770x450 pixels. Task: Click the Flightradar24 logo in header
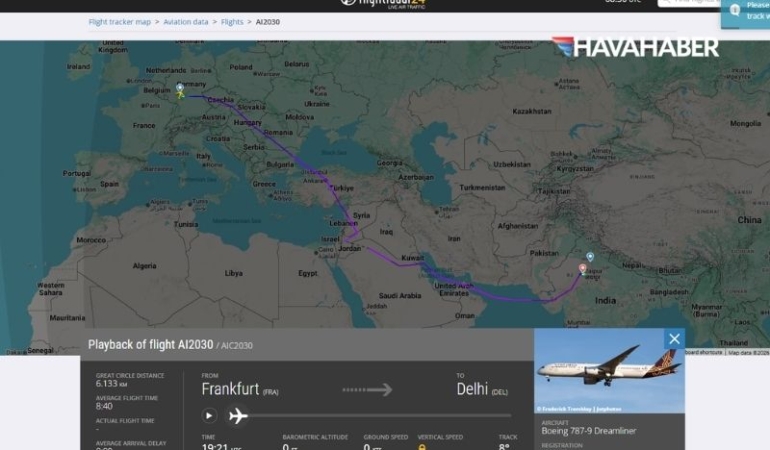[x=383, y=3]
